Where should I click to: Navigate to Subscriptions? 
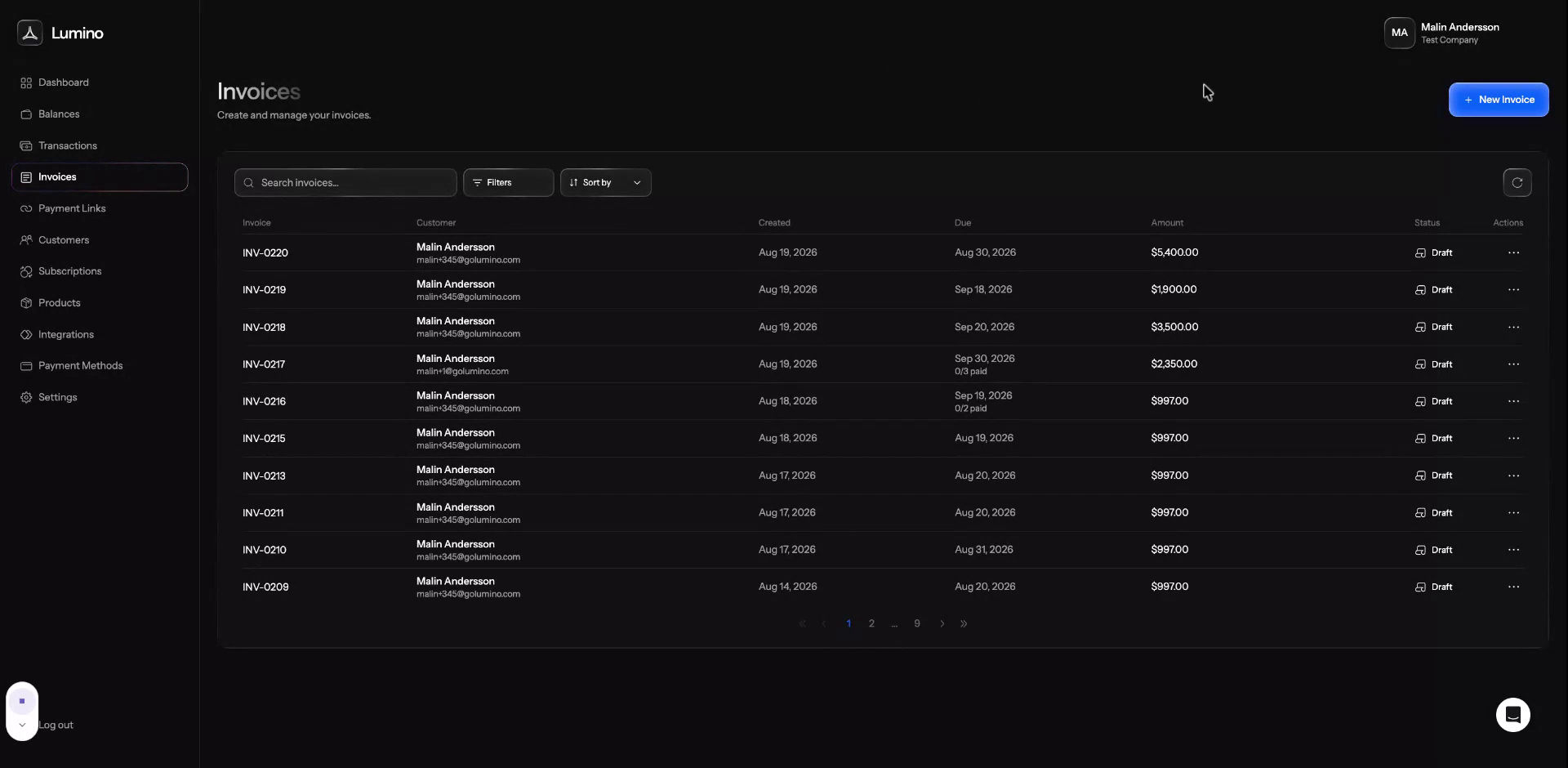[69, 271]
